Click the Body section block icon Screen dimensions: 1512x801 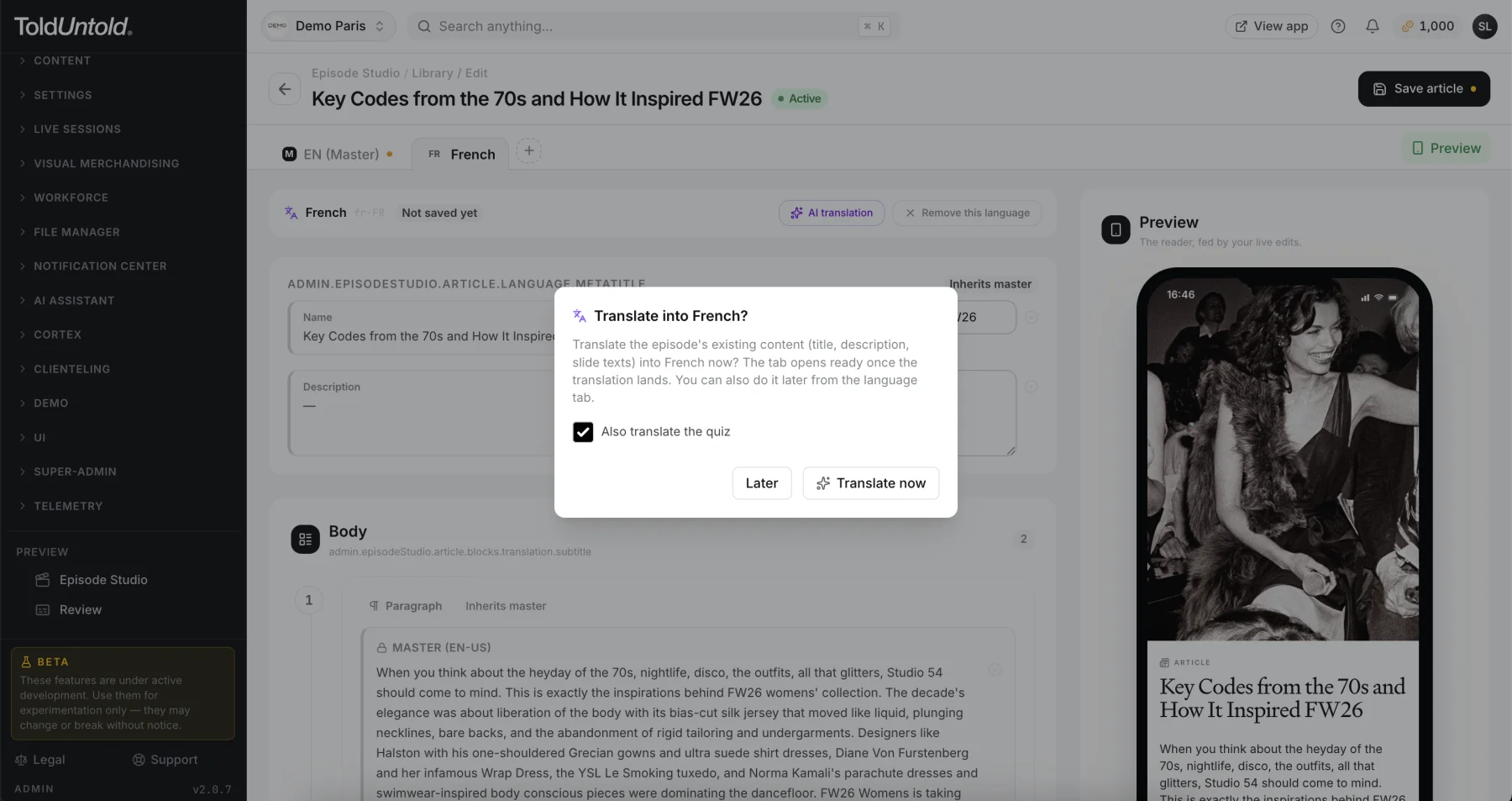(305, 540)
